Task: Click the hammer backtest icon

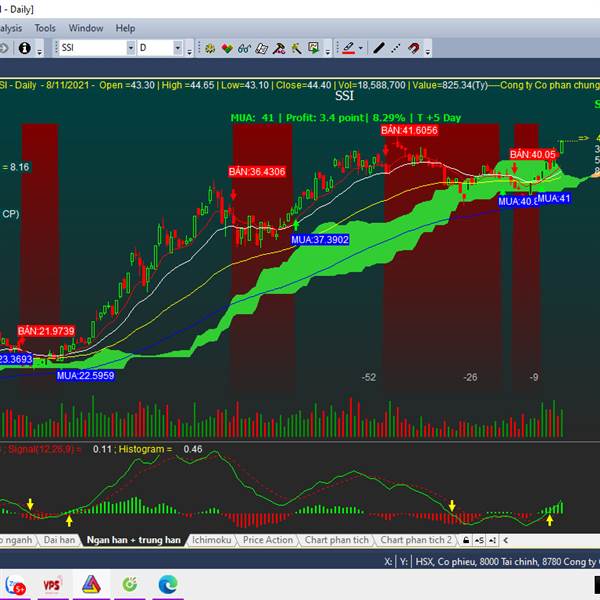Action: pos(279,48)
